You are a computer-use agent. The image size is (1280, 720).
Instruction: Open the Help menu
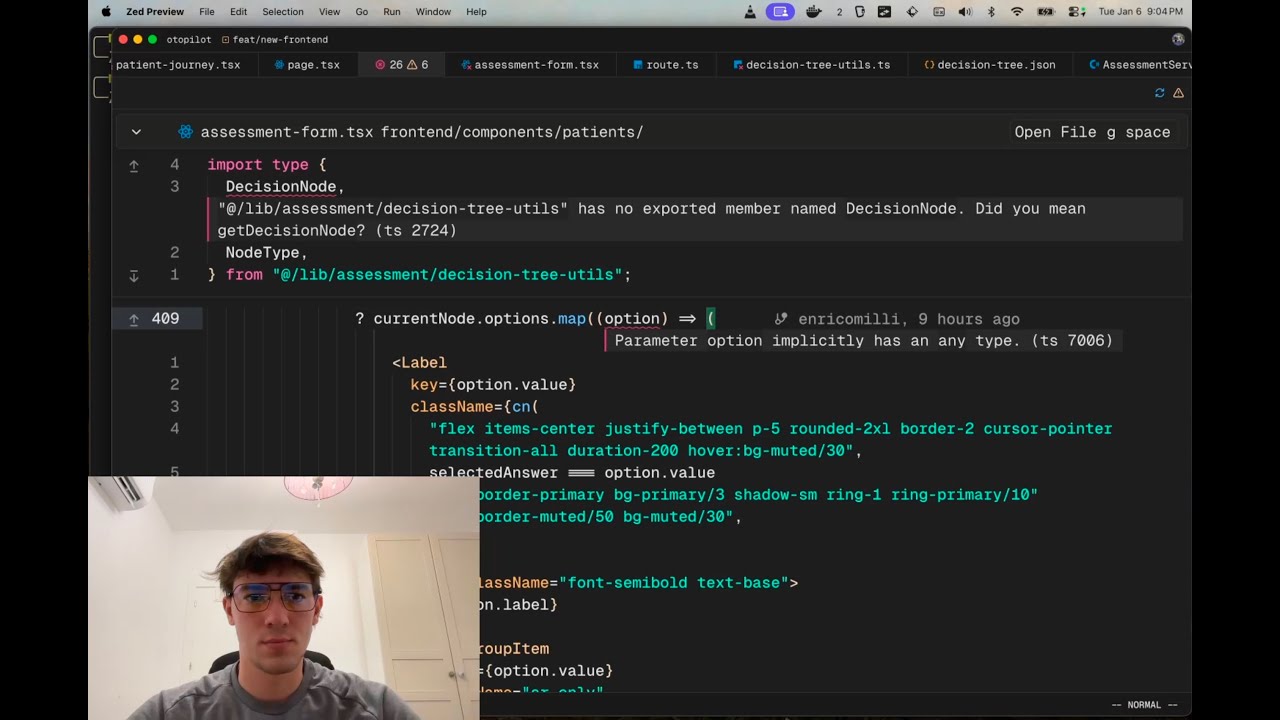tap(477, 12)
